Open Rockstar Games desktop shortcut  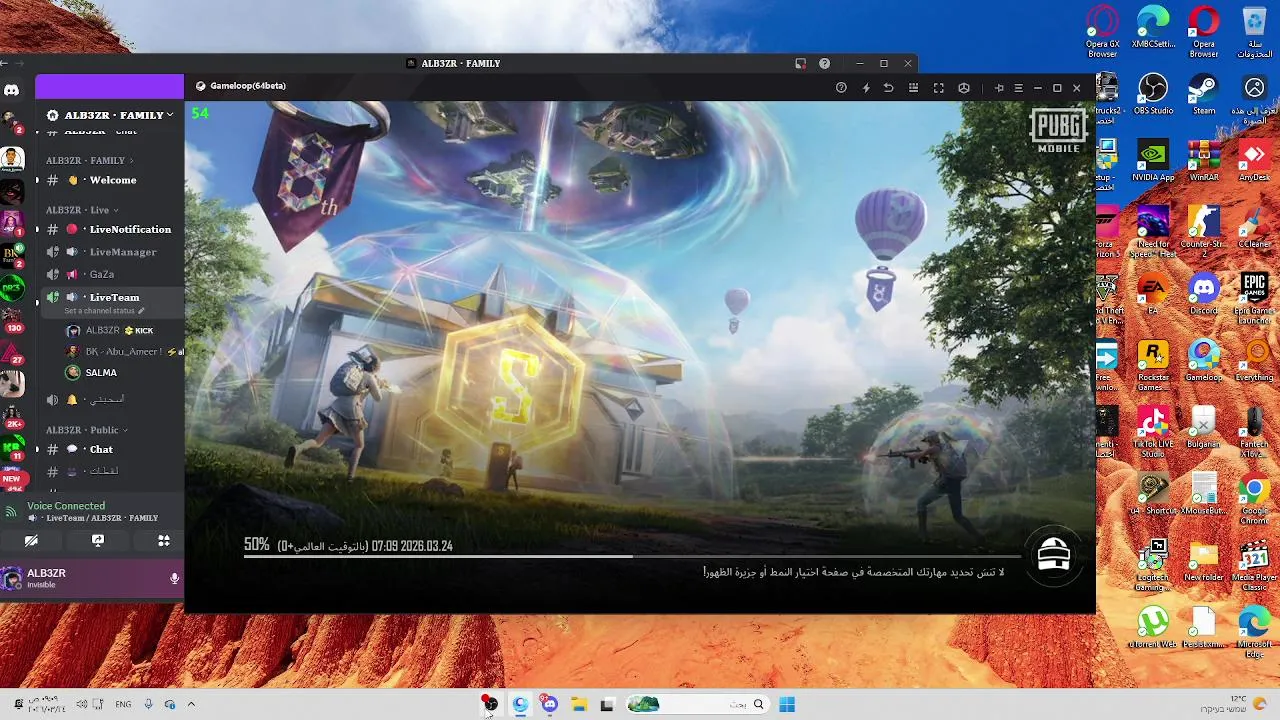coord(1153,364)
